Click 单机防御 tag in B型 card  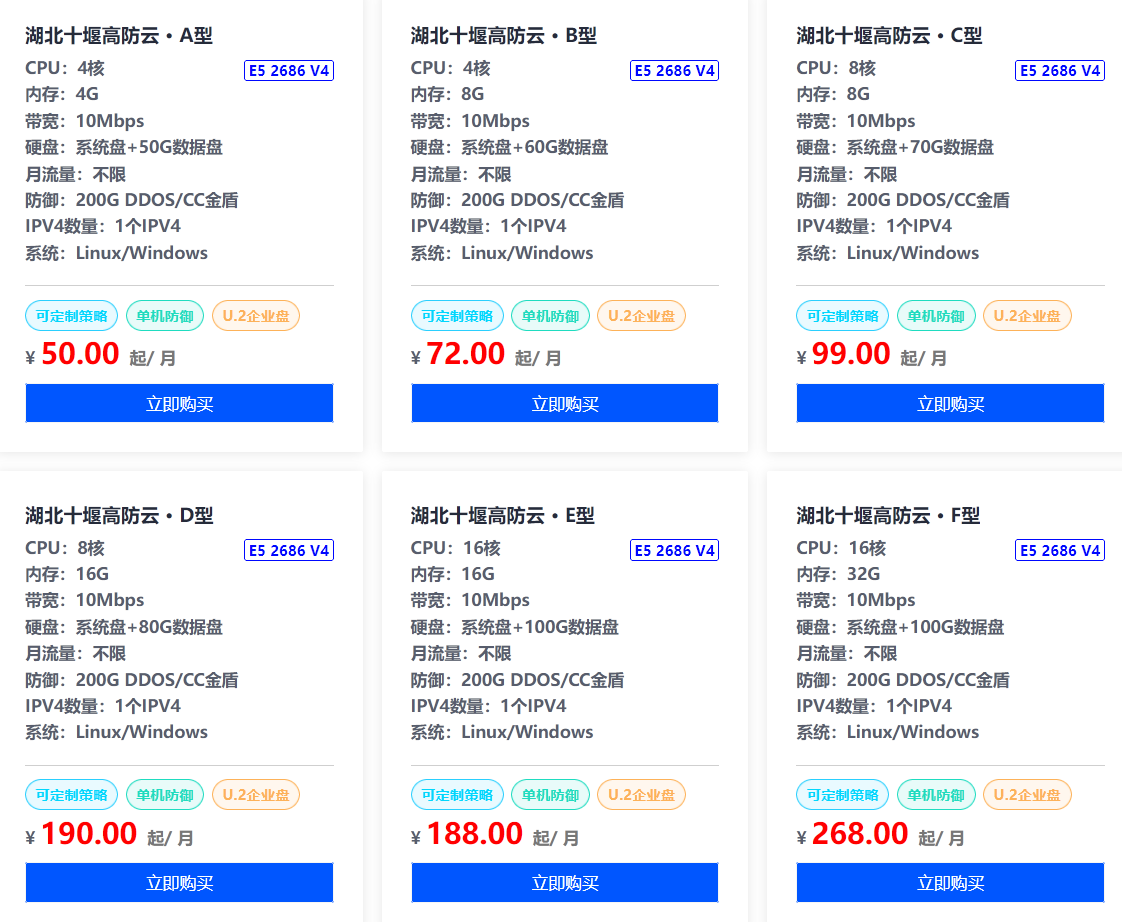tap(548, 316)
